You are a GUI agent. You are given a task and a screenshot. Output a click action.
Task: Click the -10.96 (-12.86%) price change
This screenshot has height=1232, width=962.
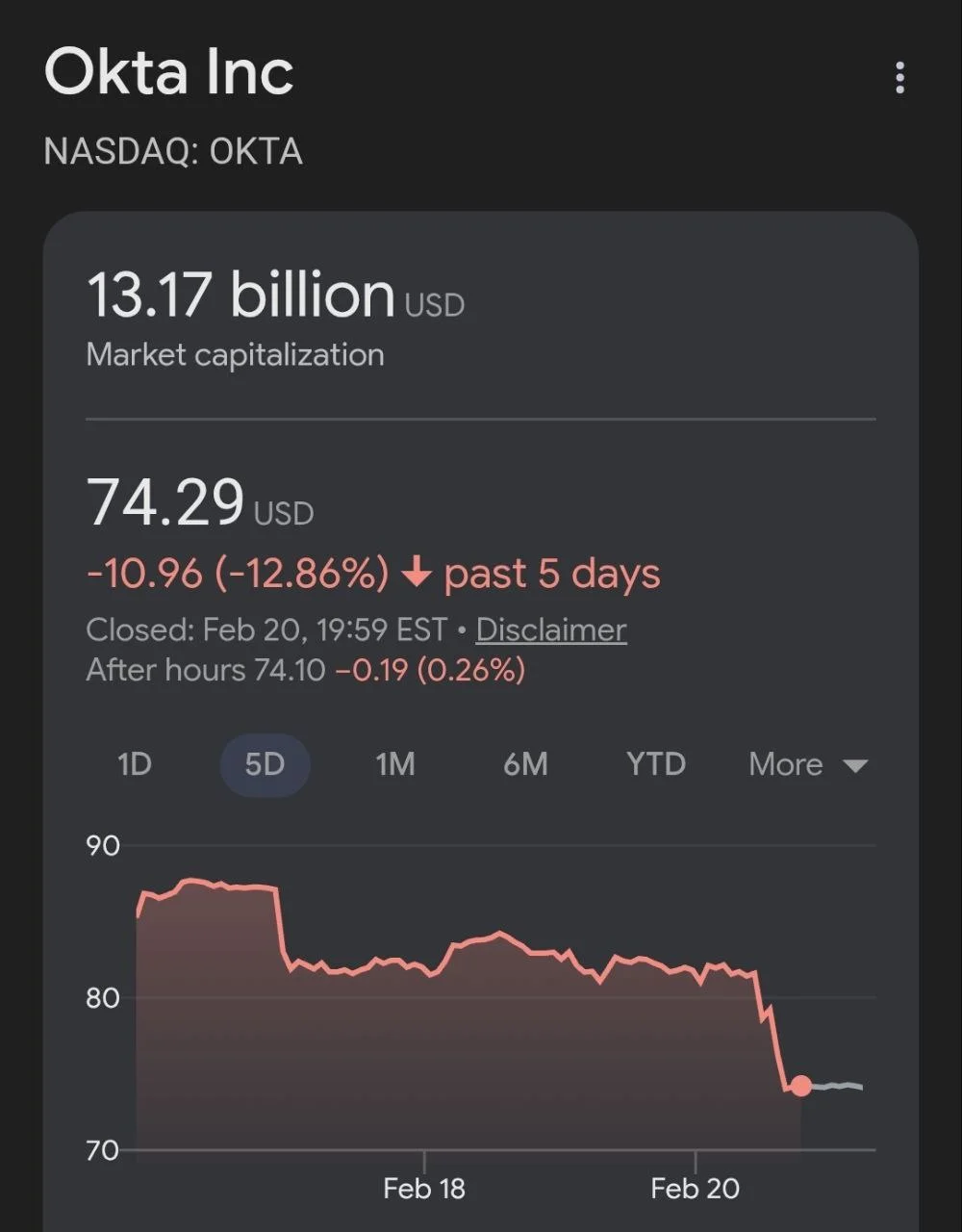(238, 574)
